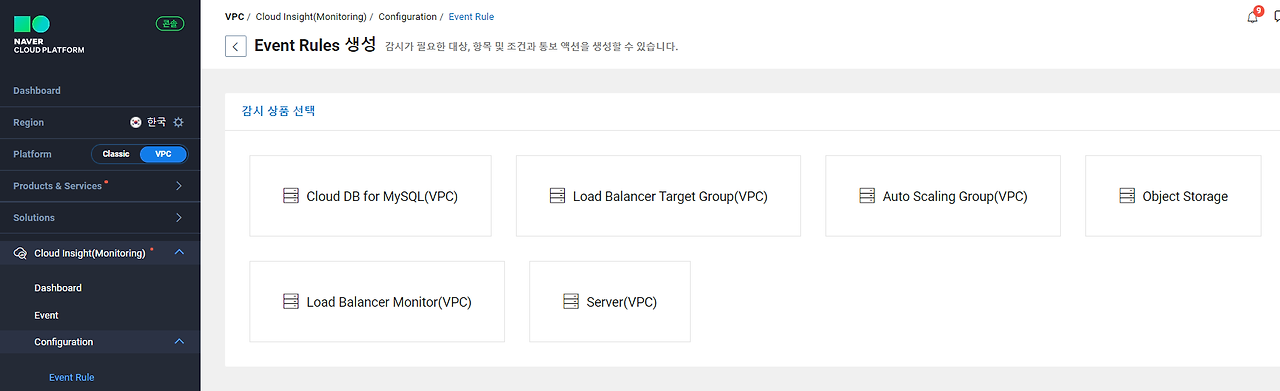Click the Naver Cloud Platform logo
1280x391 pixels.
click(x=48, y=35)
